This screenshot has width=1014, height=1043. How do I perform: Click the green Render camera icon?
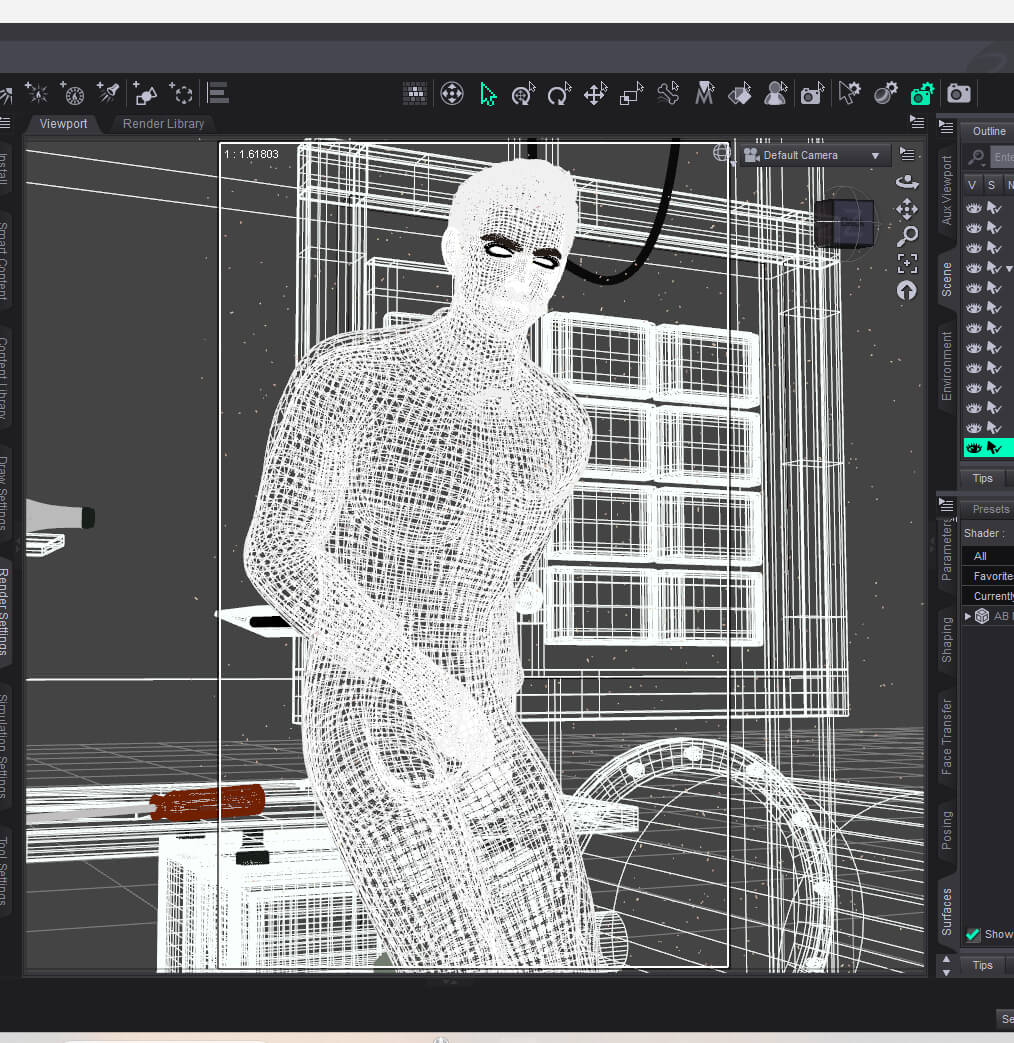click(x=922, y=94)
